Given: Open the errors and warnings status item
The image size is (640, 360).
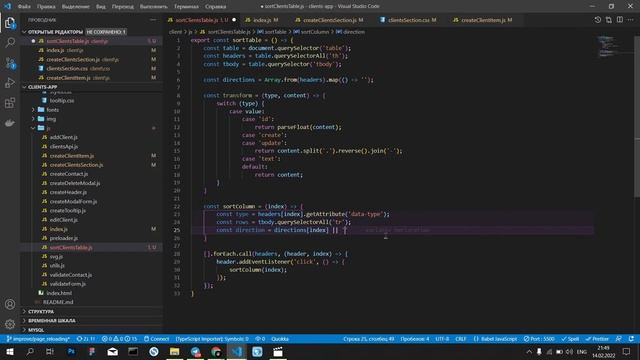Looking at the screenshot, I should [119, 339].
